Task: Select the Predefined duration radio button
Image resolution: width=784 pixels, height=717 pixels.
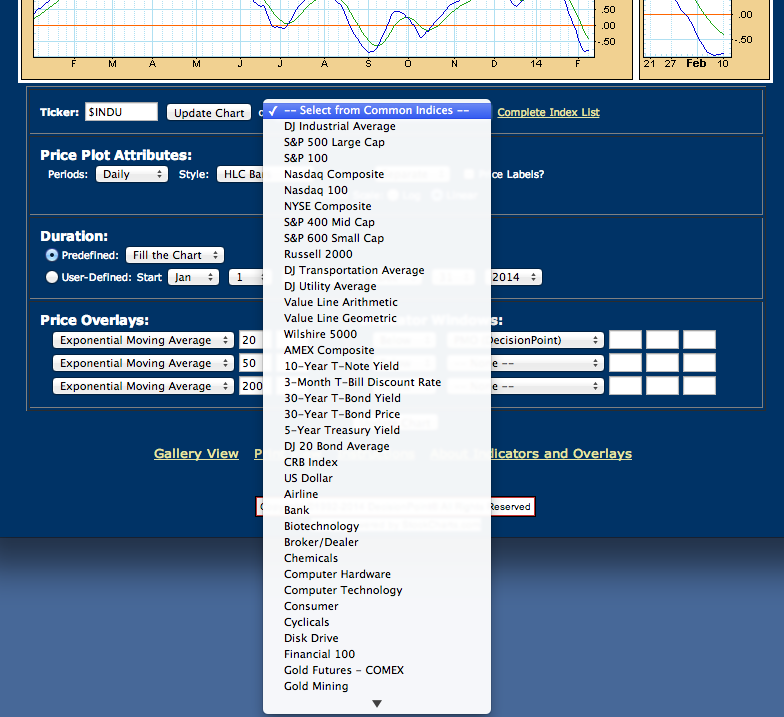Action: pyautogui.click(x=52, y=255)
